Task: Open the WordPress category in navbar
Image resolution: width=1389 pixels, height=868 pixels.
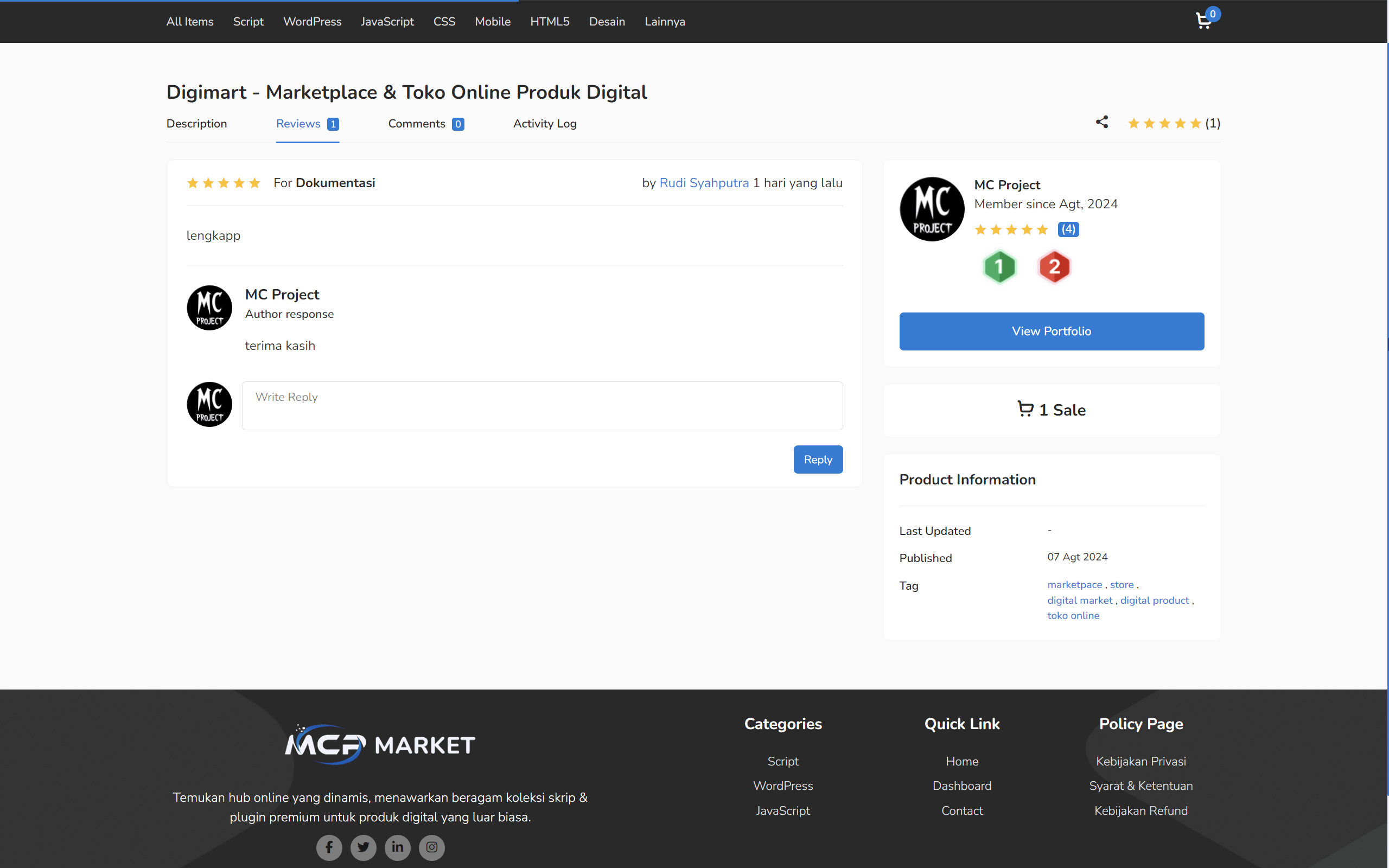Action: coord(312,21)
